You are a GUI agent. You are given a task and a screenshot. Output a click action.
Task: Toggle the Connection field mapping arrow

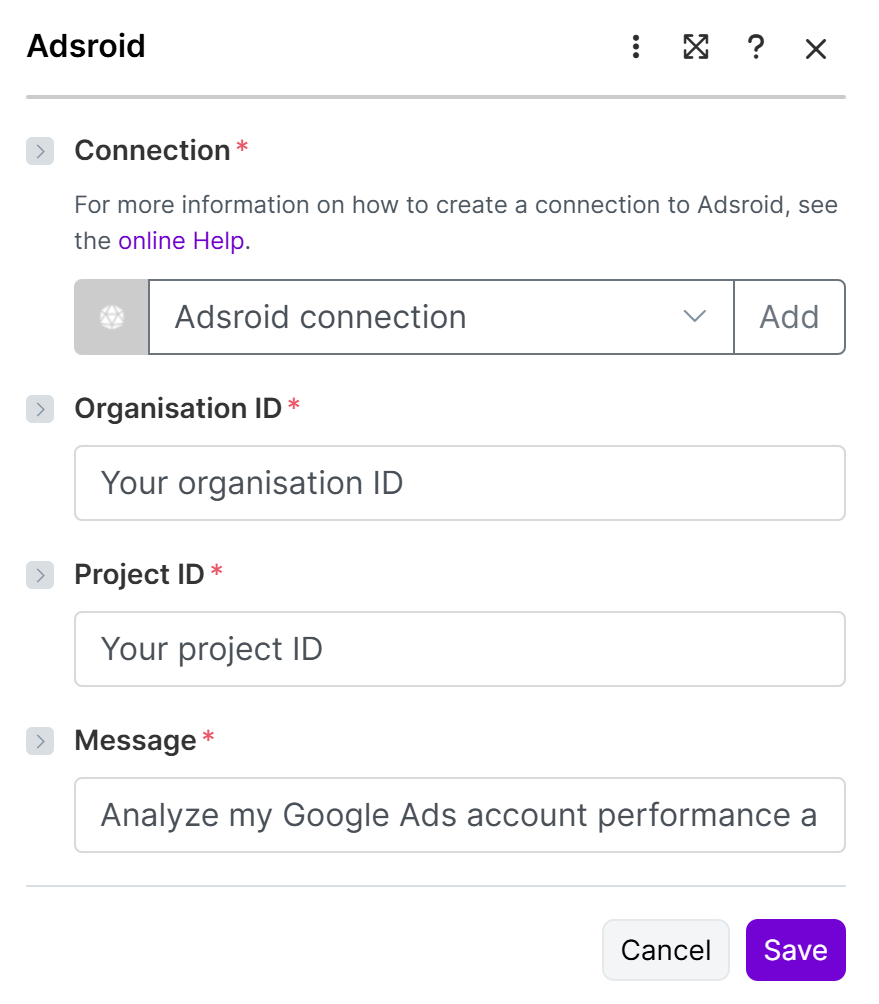40,151
